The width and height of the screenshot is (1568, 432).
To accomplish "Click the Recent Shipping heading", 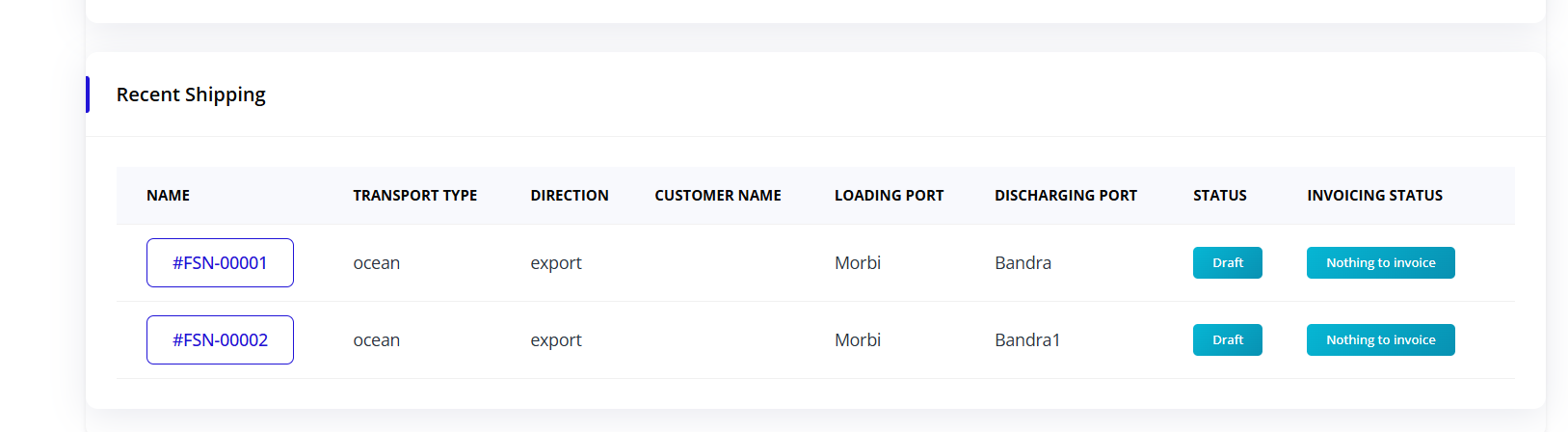I will pyautogui.click(x=191, y=94).
